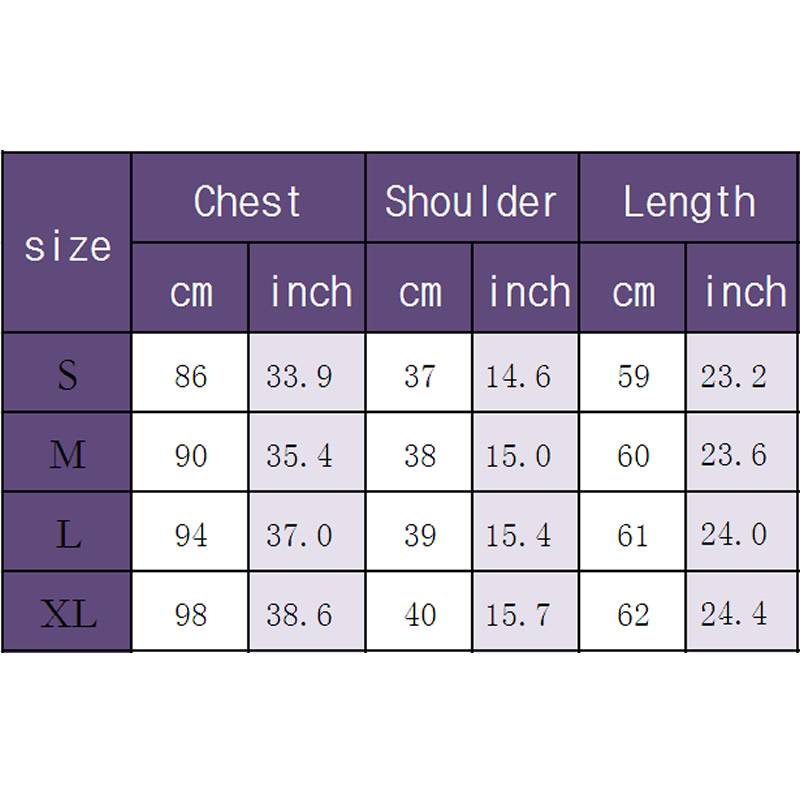Image resolution: width=800 pixels, height=800 pixels.
Task: Select the XL size row label
Action: (67, 614)
